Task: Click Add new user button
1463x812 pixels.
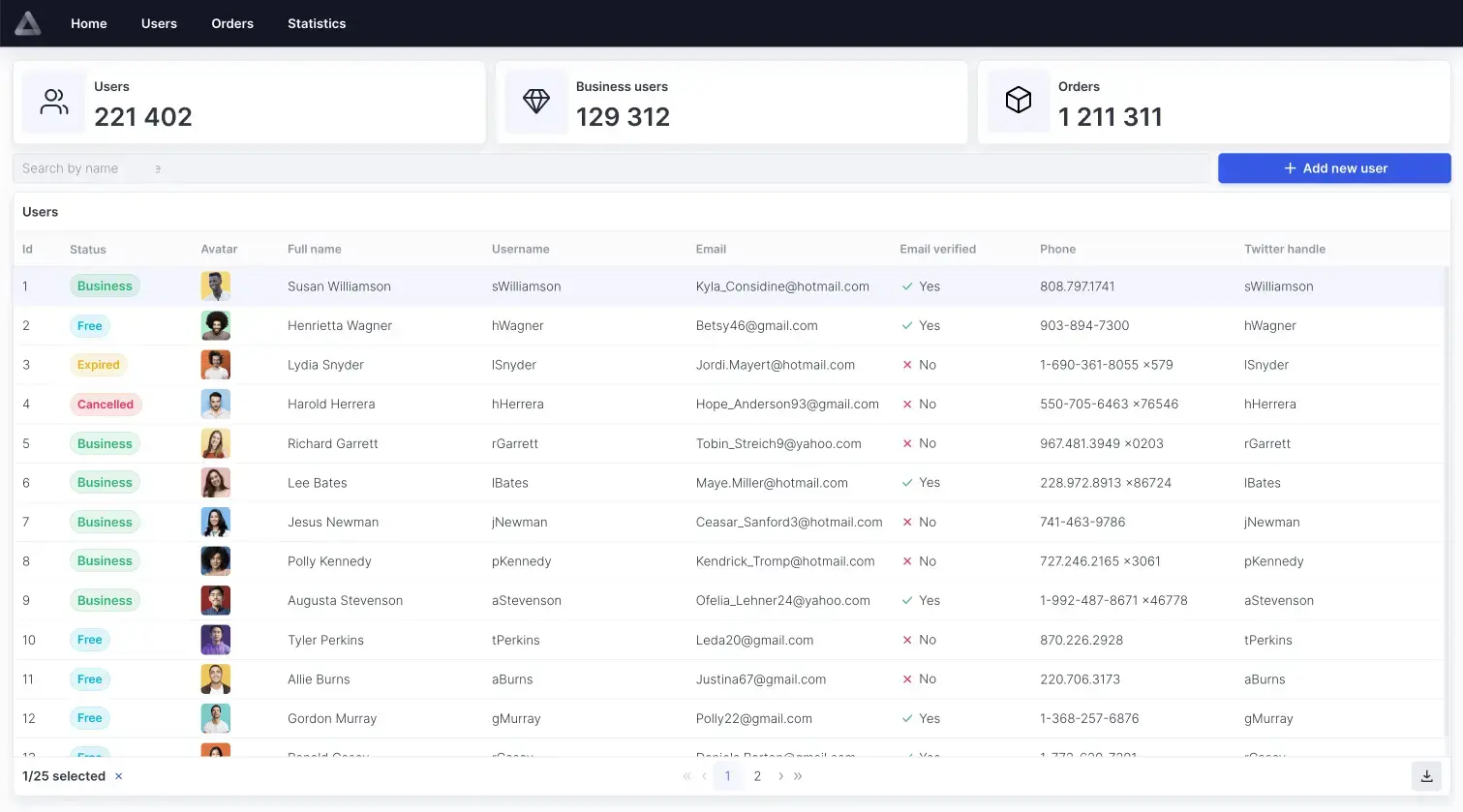Action: [x=1334, y=168]
